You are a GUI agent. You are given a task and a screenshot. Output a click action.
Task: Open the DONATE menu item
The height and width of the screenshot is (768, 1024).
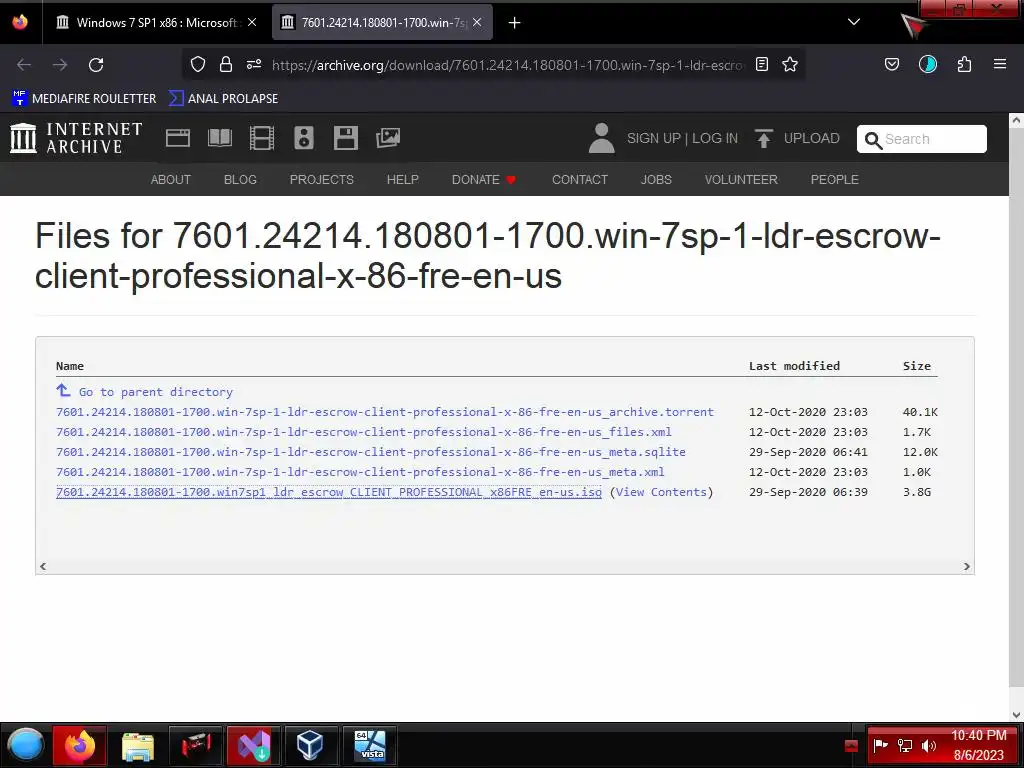coord(484,180)
